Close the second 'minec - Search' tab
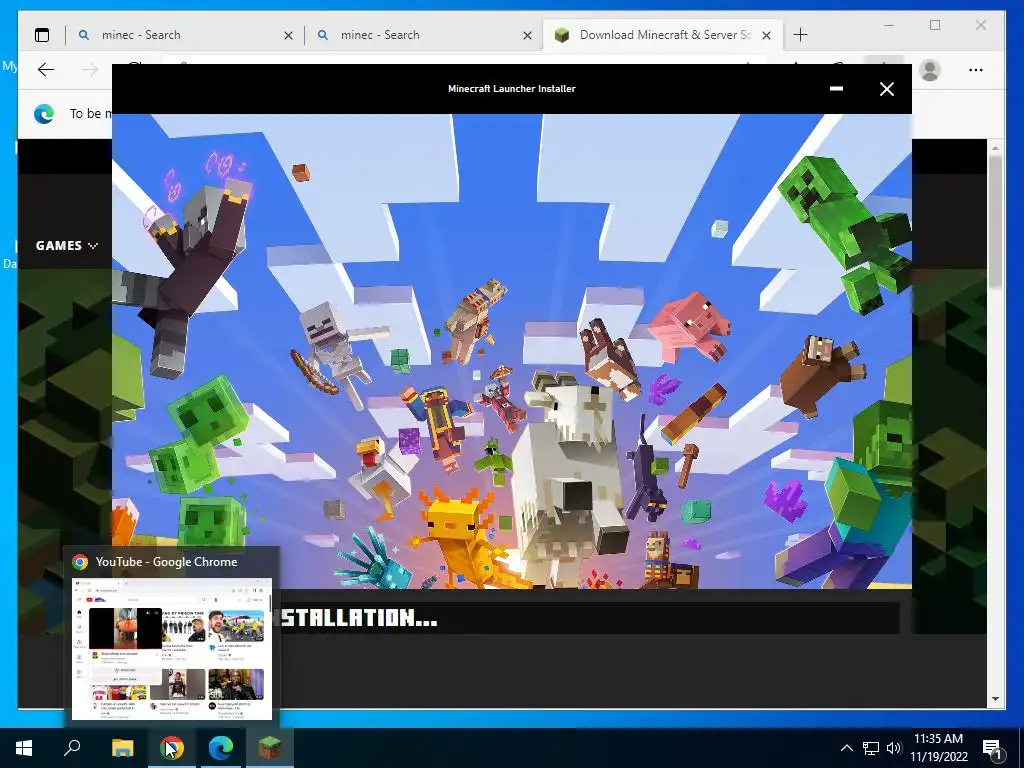 pyautogui.click(x=527, y=35)
